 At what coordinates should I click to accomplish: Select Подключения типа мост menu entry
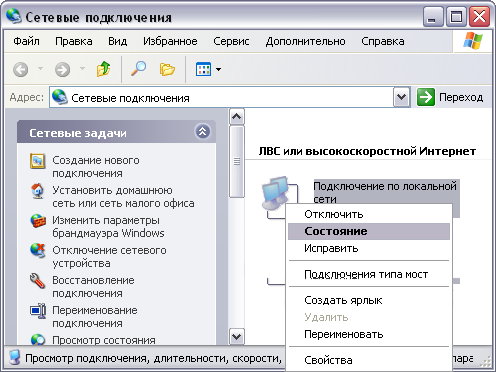tap(369, 274)
